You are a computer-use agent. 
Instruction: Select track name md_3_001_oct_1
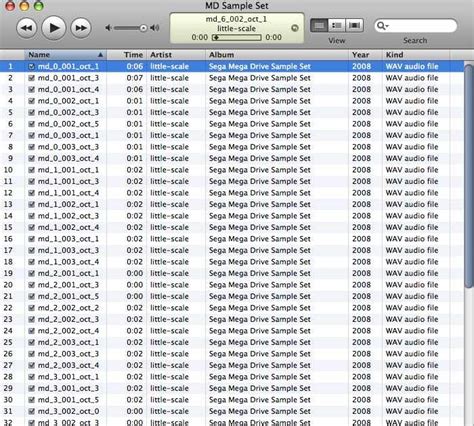[x=68, y=377]
